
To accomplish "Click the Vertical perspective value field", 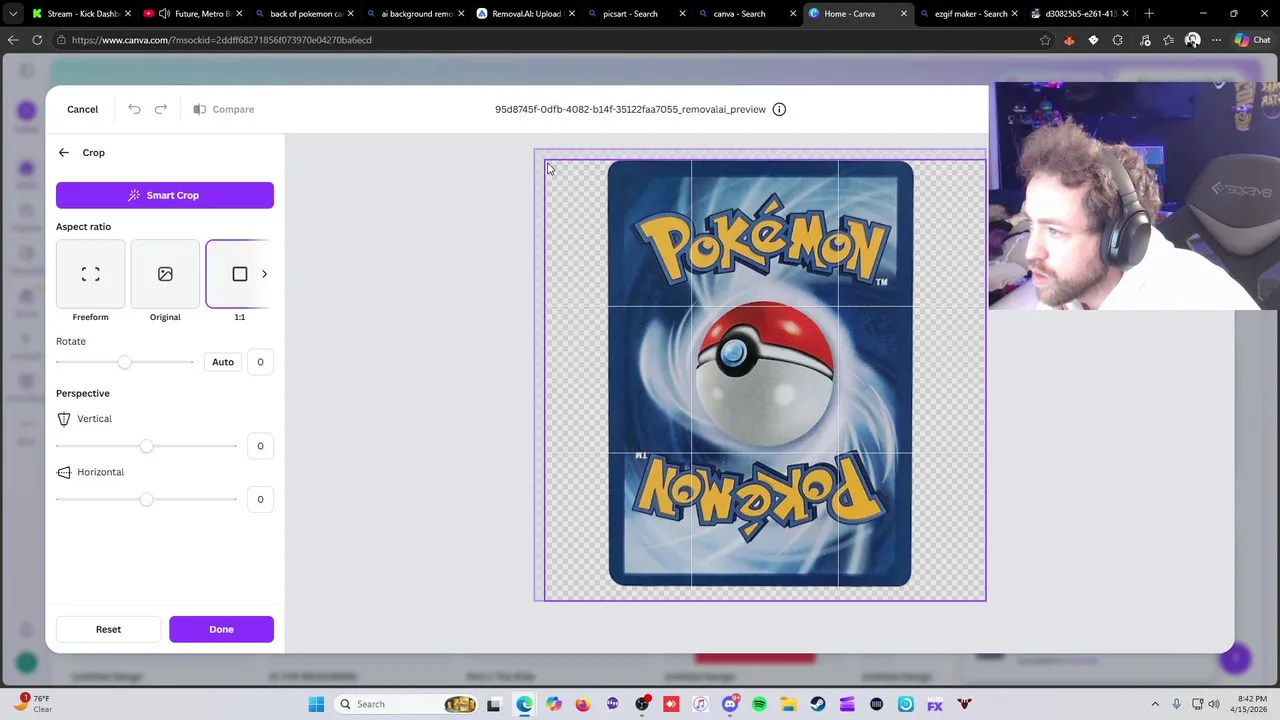I will point(260,446).
